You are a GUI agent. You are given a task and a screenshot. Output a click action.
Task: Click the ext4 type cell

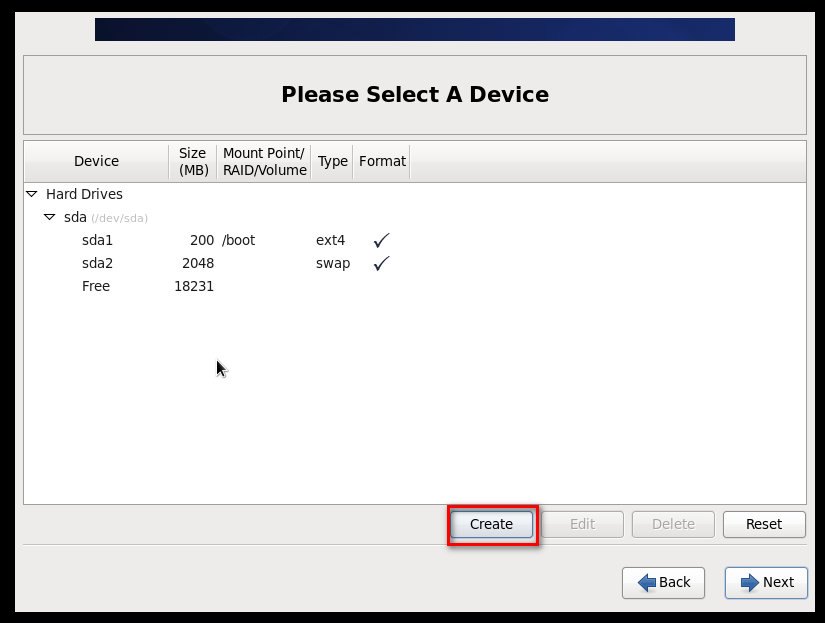pos(330,240)
